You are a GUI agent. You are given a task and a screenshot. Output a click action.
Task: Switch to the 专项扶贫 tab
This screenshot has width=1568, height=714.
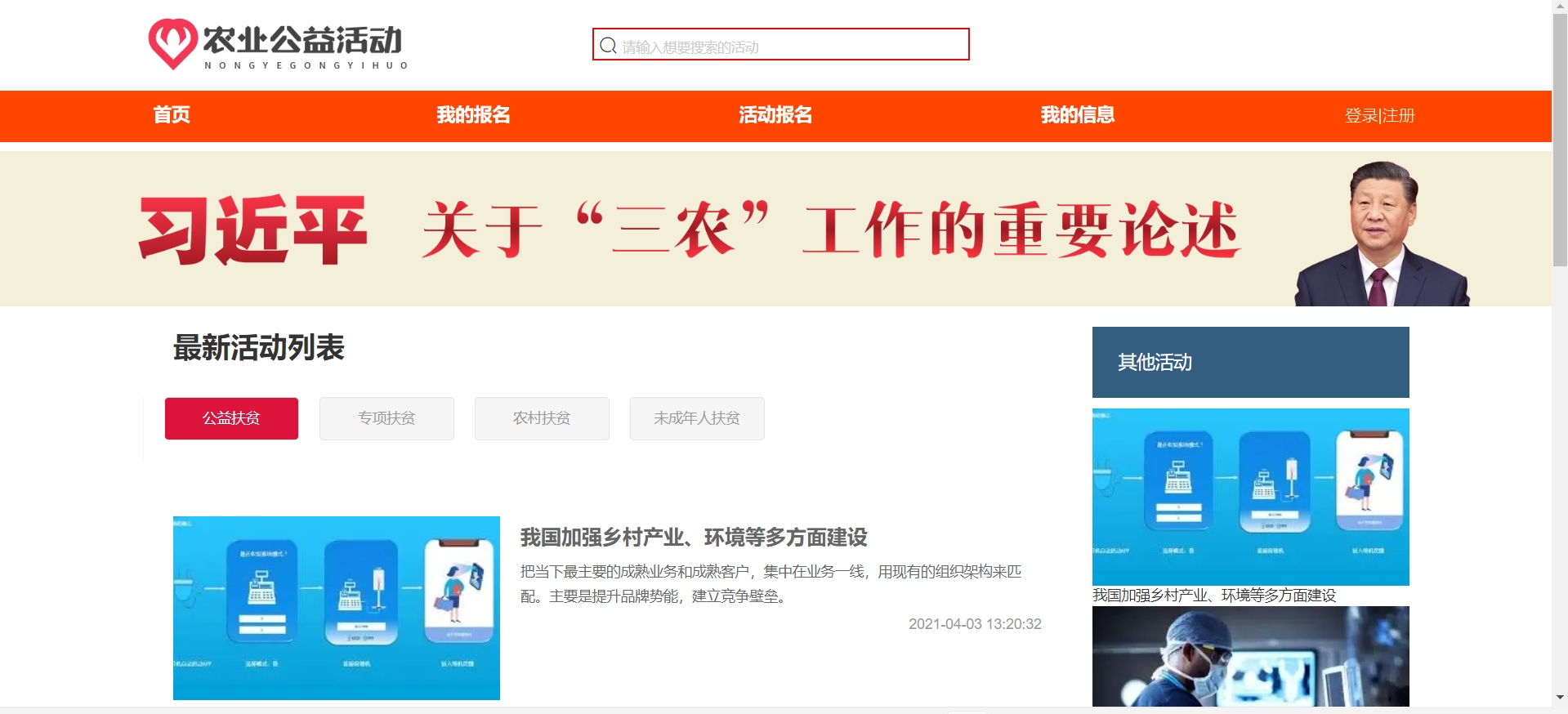pos(386,418)
